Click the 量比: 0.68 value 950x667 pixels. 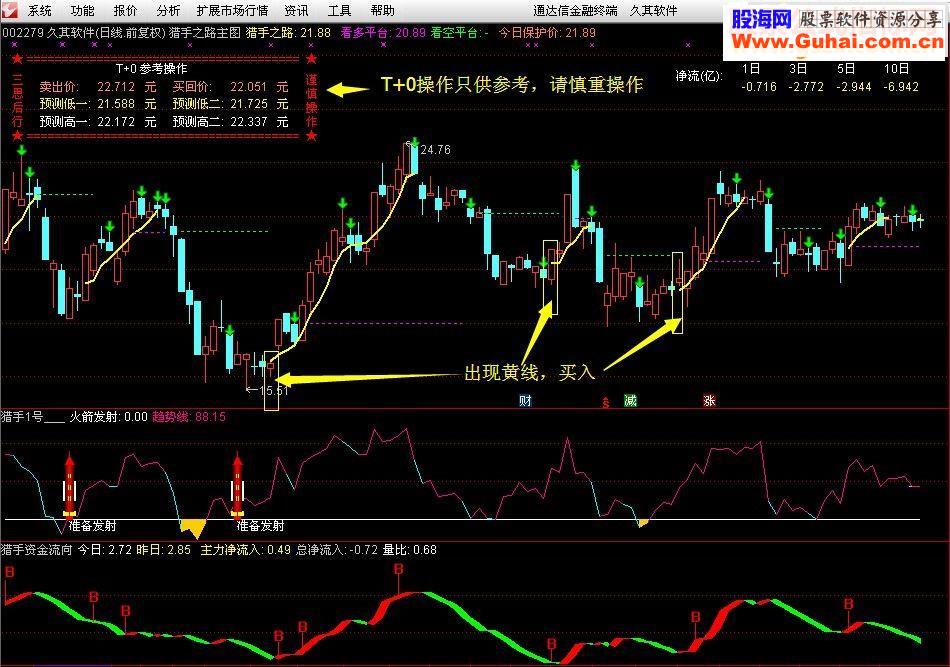tap(410, 550)
